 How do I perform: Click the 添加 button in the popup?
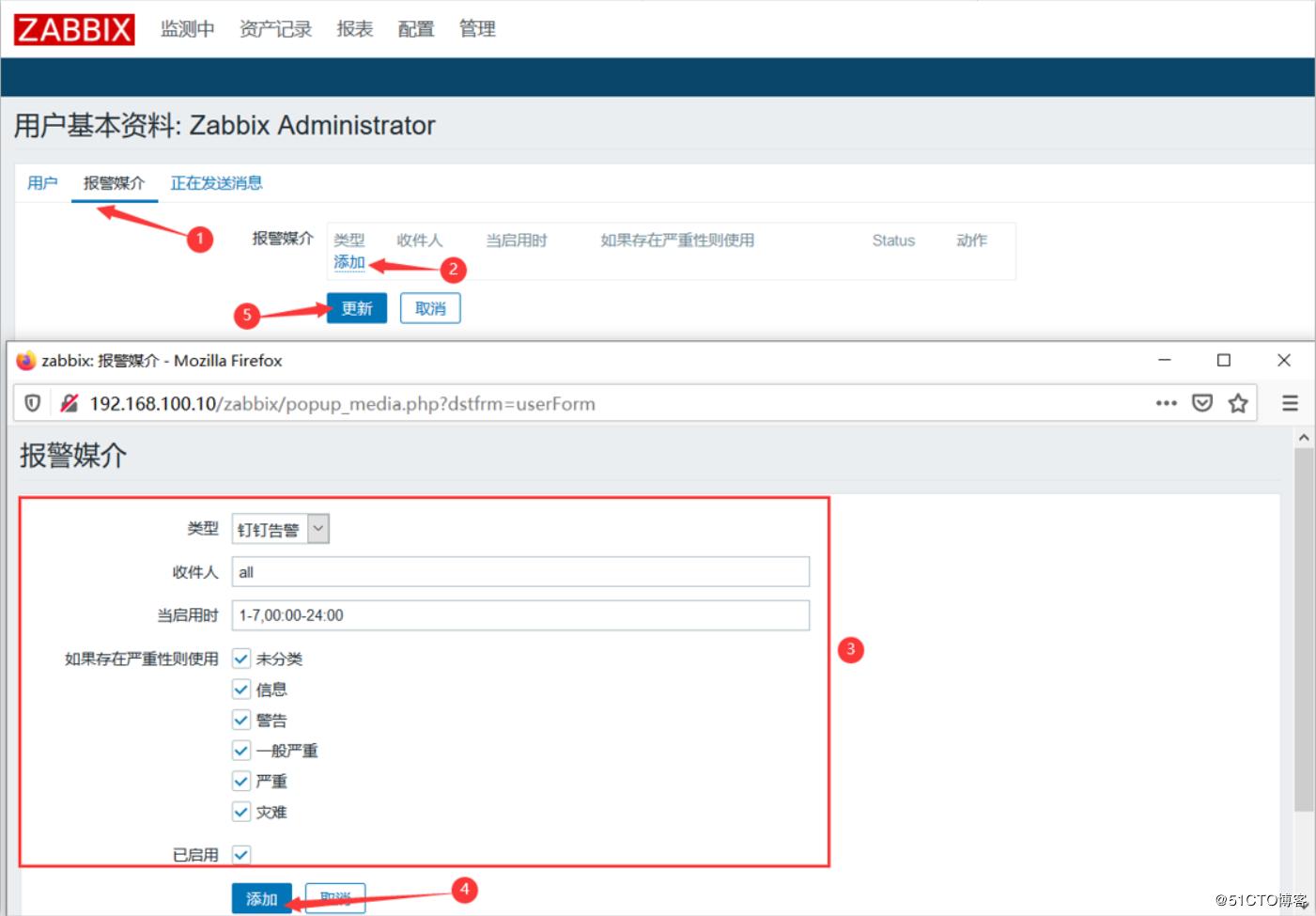click(261, 898)
